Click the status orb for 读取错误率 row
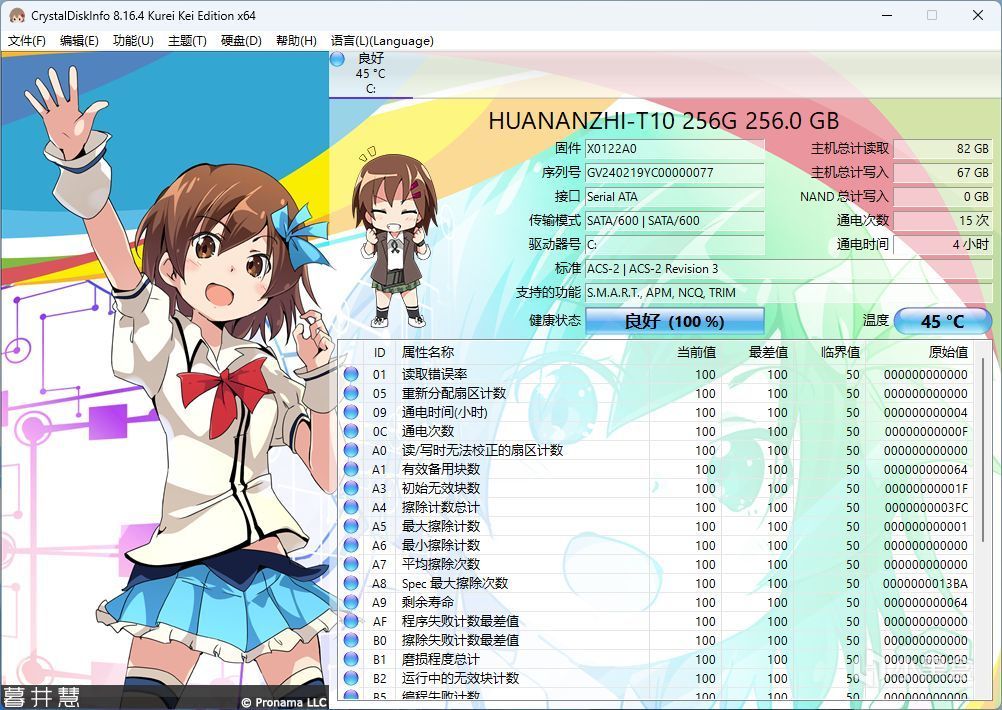 coord(351,374)
